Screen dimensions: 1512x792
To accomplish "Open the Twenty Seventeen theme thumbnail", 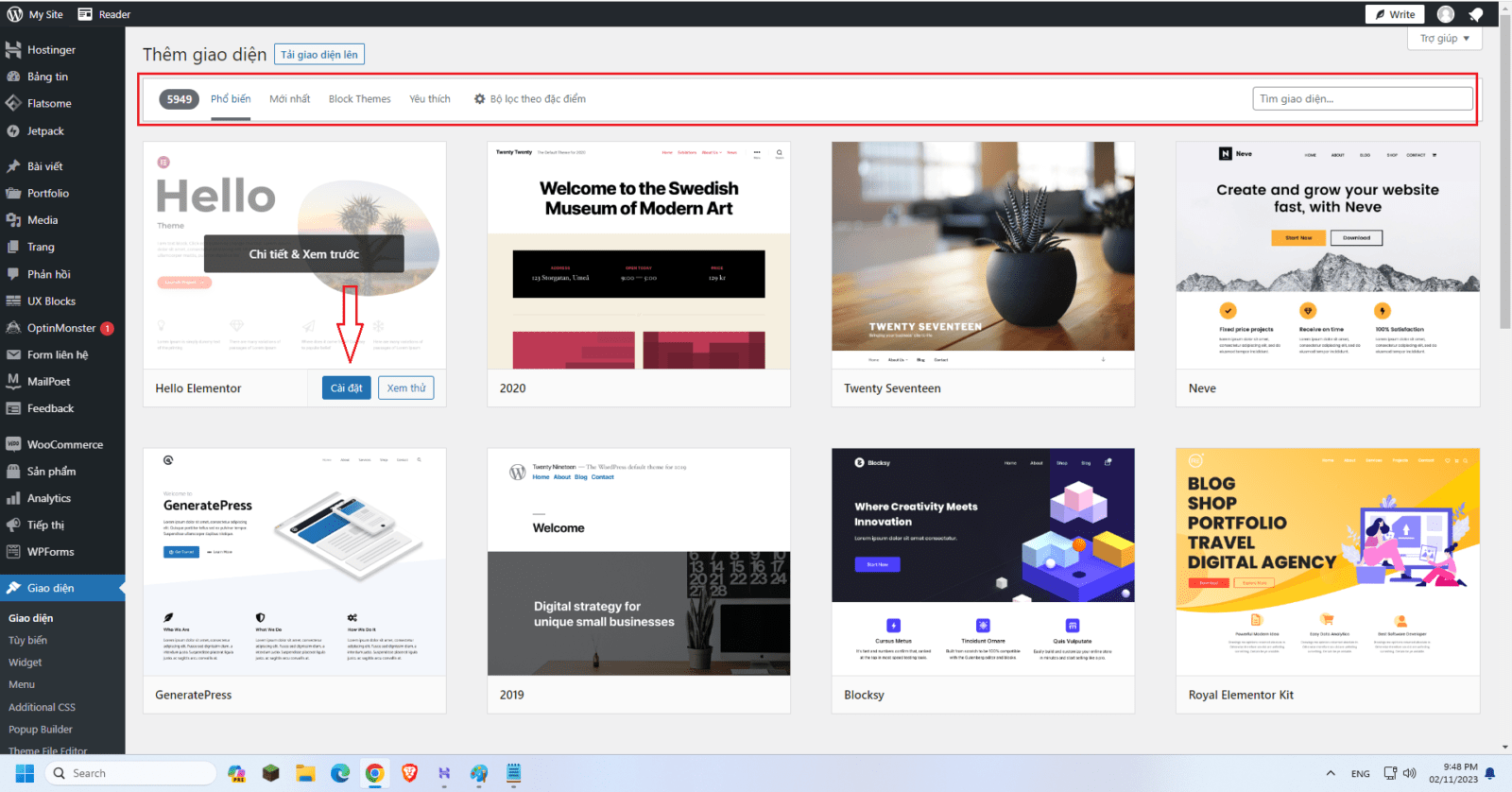I will pos(983,255).
